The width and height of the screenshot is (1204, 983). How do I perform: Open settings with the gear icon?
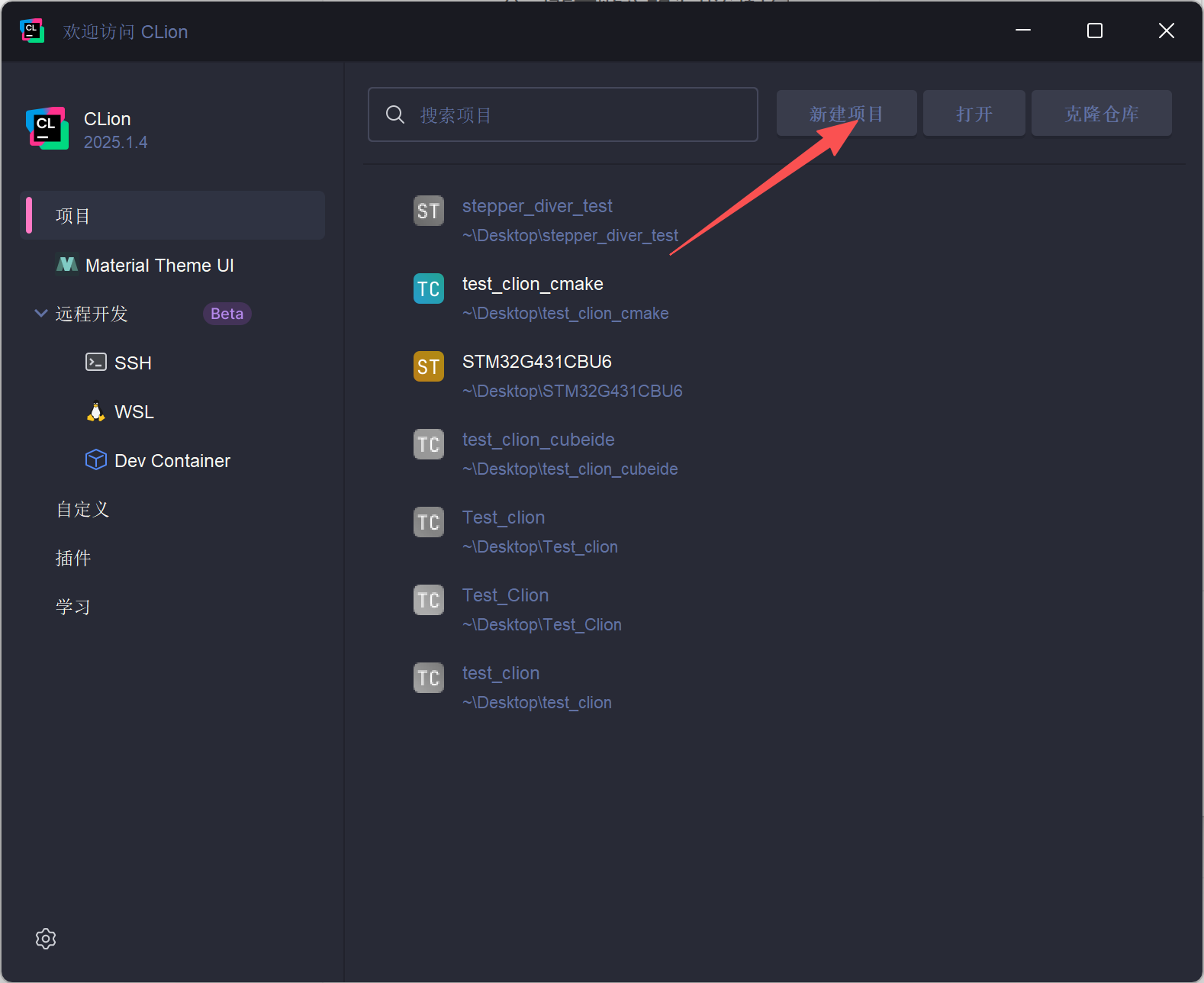point(46,939)
